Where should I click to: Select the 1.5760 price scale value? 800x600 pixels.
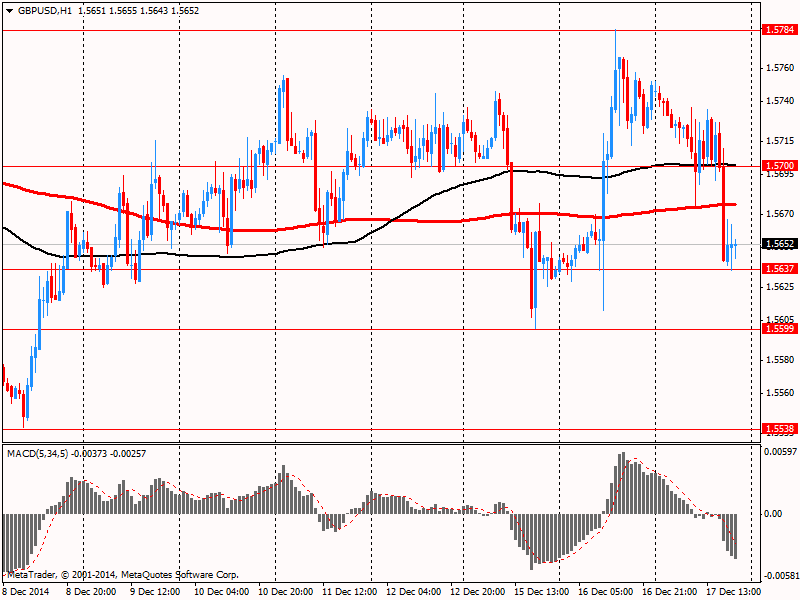(x=781, y=68)
